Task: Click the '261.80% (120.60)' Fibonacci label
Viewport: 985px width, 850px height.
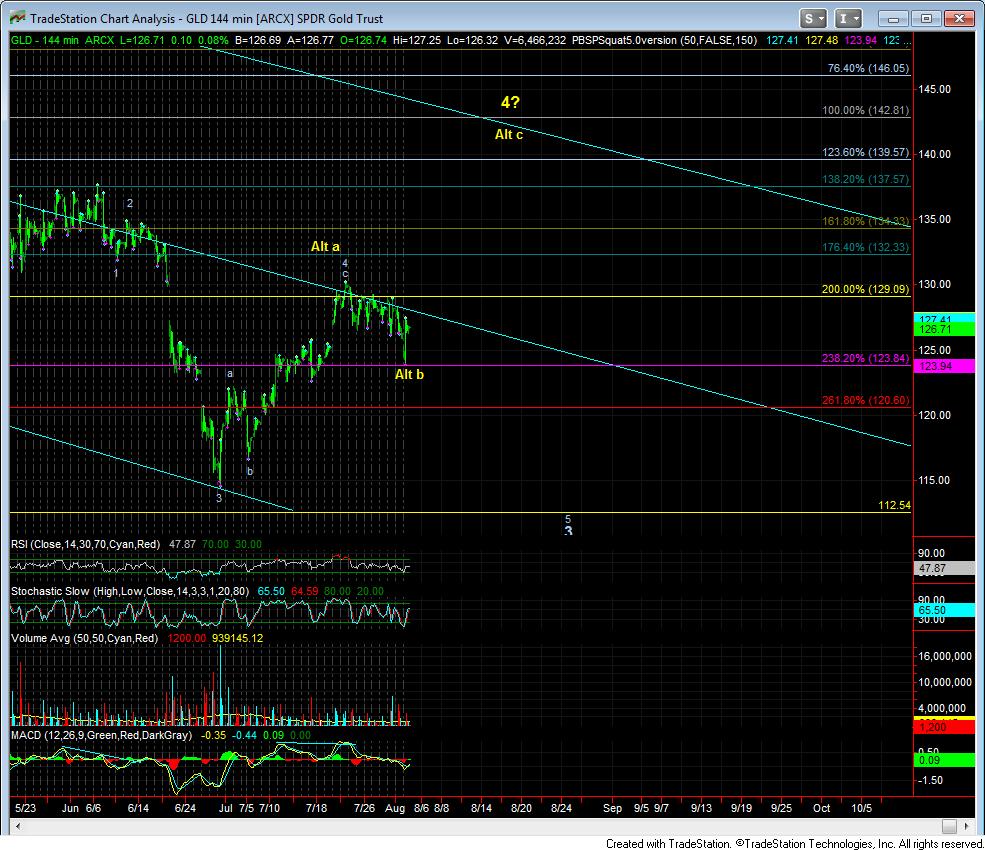Action: coord(866,400)
